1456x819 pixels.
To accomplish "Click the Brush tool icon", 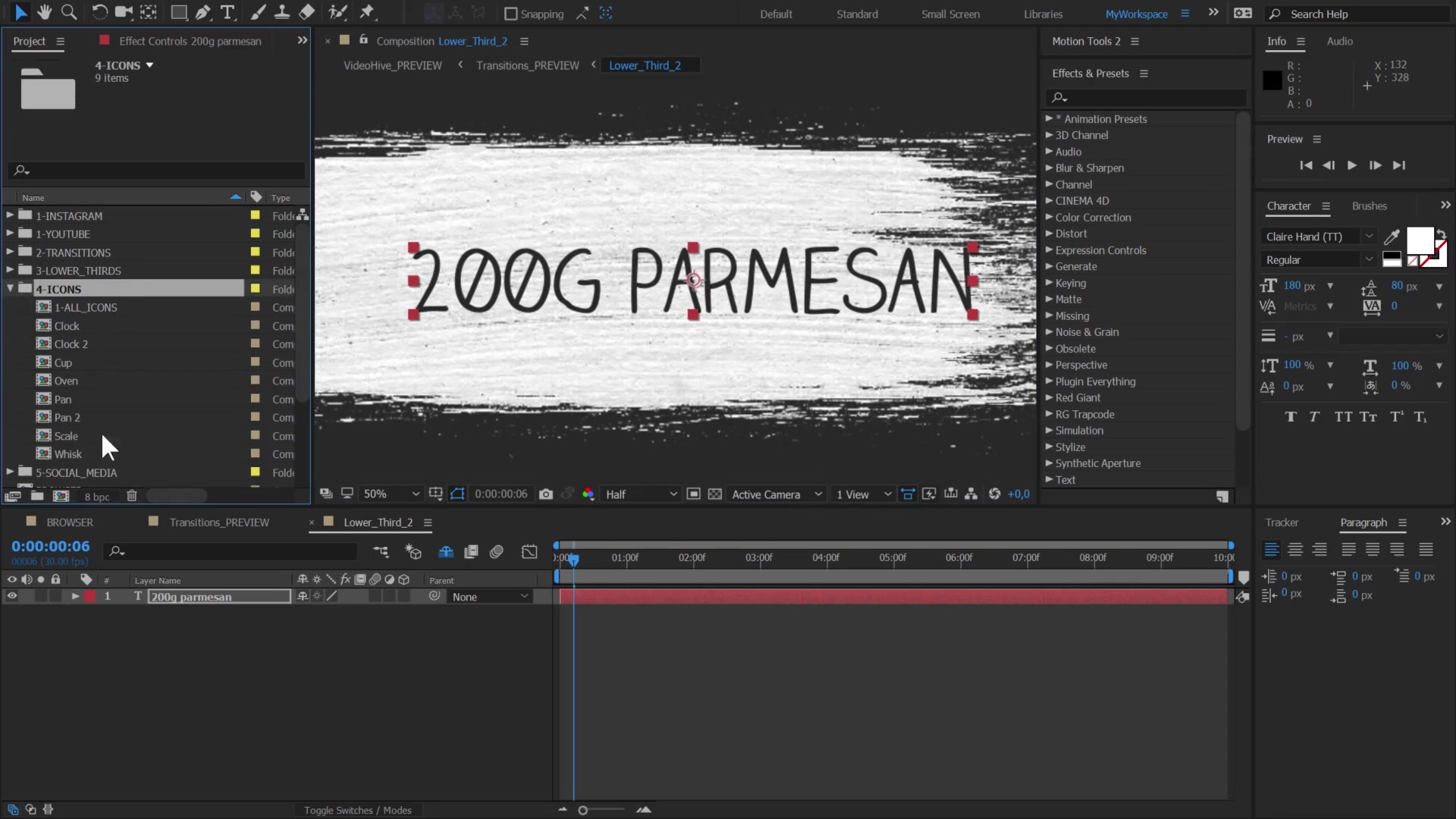I will [x=255, y=12].
